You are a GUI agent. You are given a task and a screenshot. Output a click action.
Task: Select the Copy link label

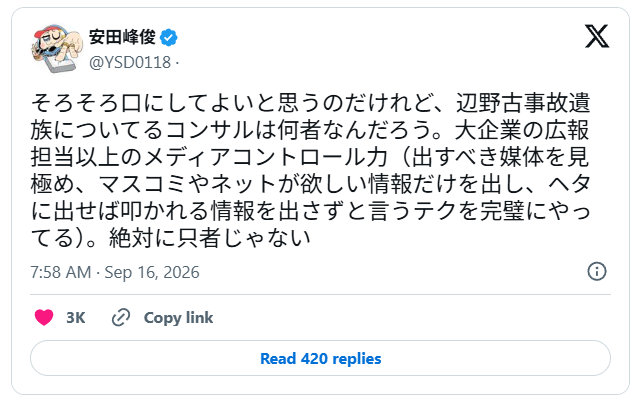178,318
